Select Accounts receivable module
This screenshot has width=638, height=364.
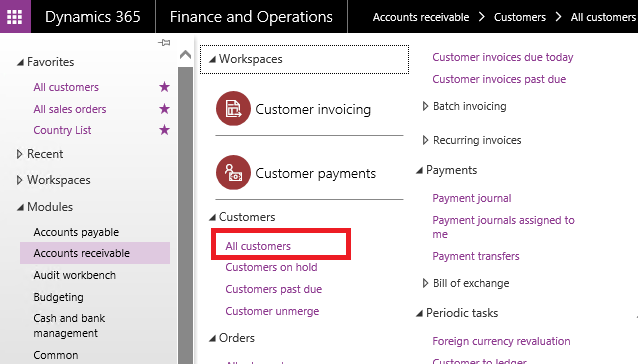pos(95,253)
